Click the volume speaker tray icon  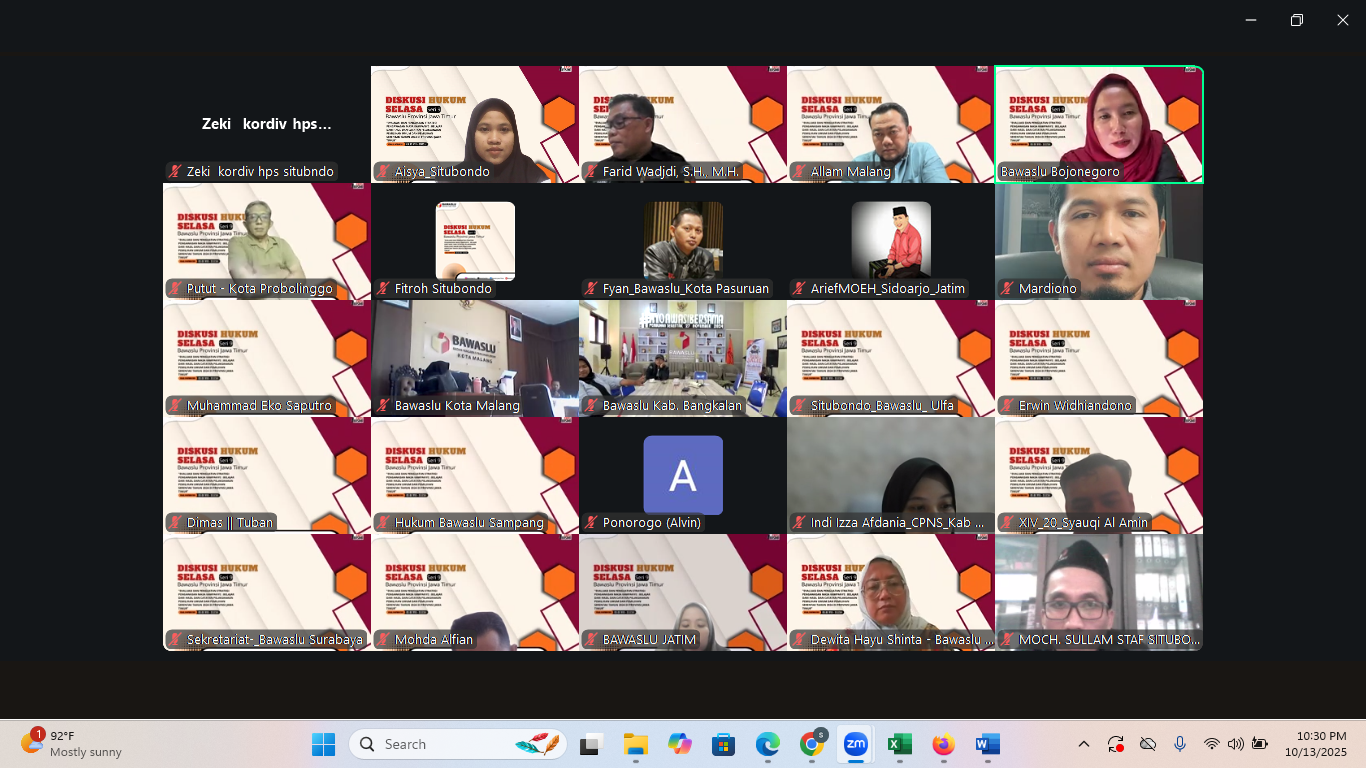tap(1236, 744)
